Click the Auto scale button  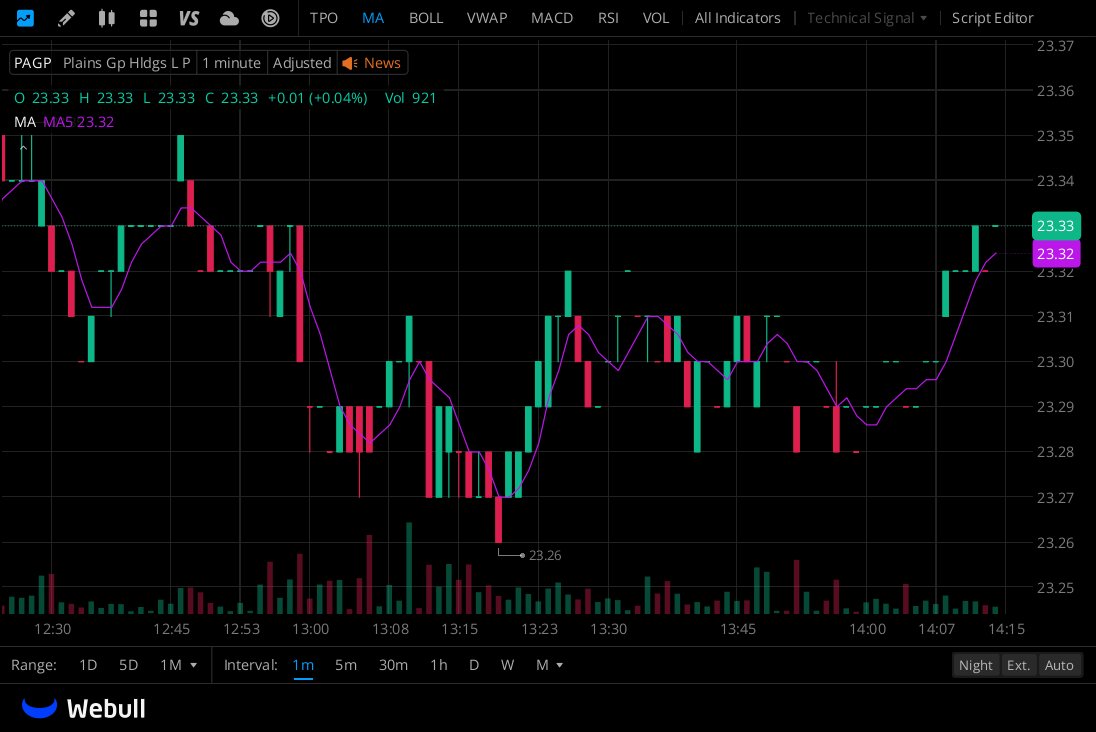pos(1059,665)
